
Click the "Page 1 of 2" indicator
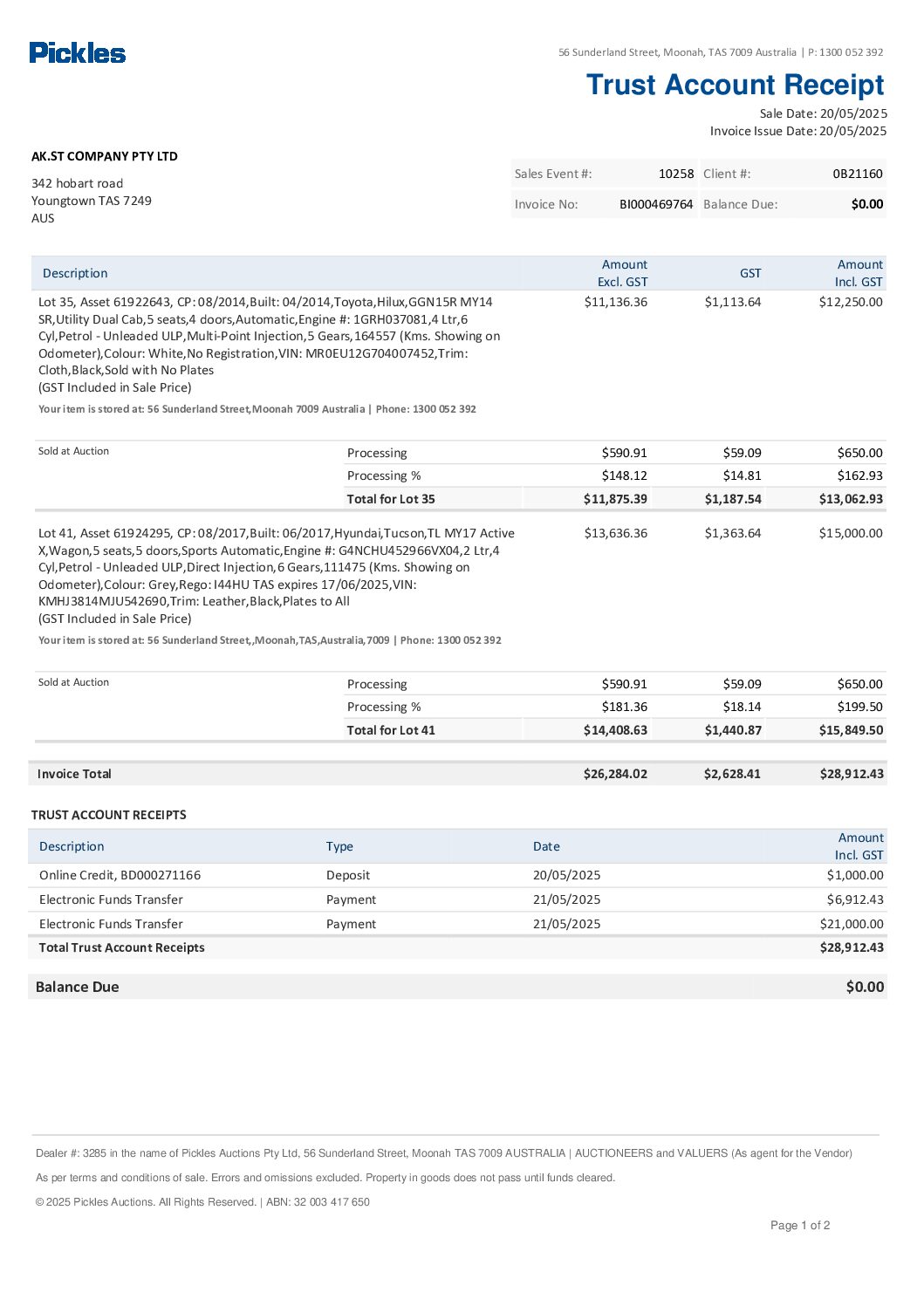click(x=800, y=1226)
